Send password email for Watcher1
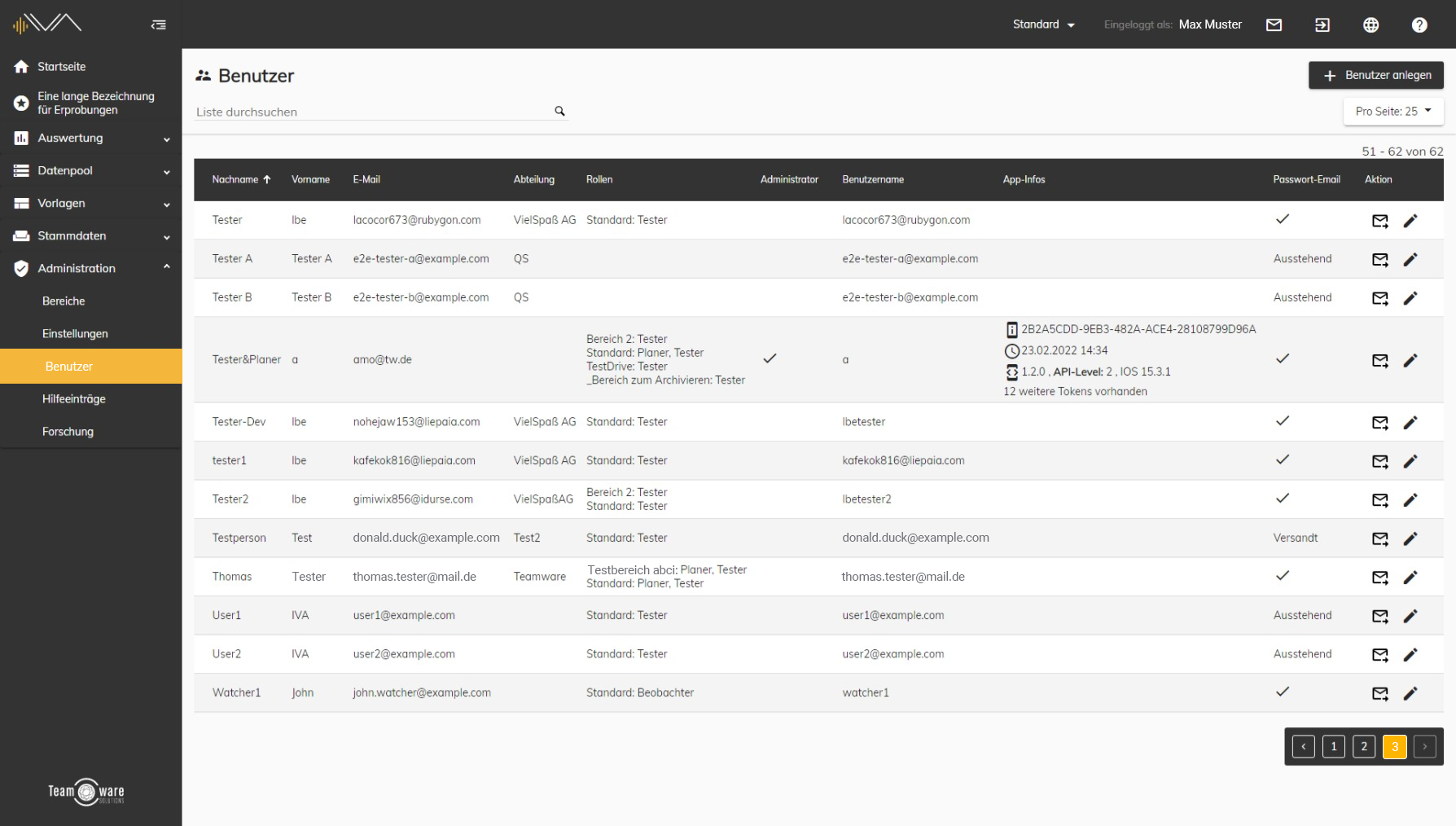The height and width of the screenshot is (826, 1456). click(1380, 693)
